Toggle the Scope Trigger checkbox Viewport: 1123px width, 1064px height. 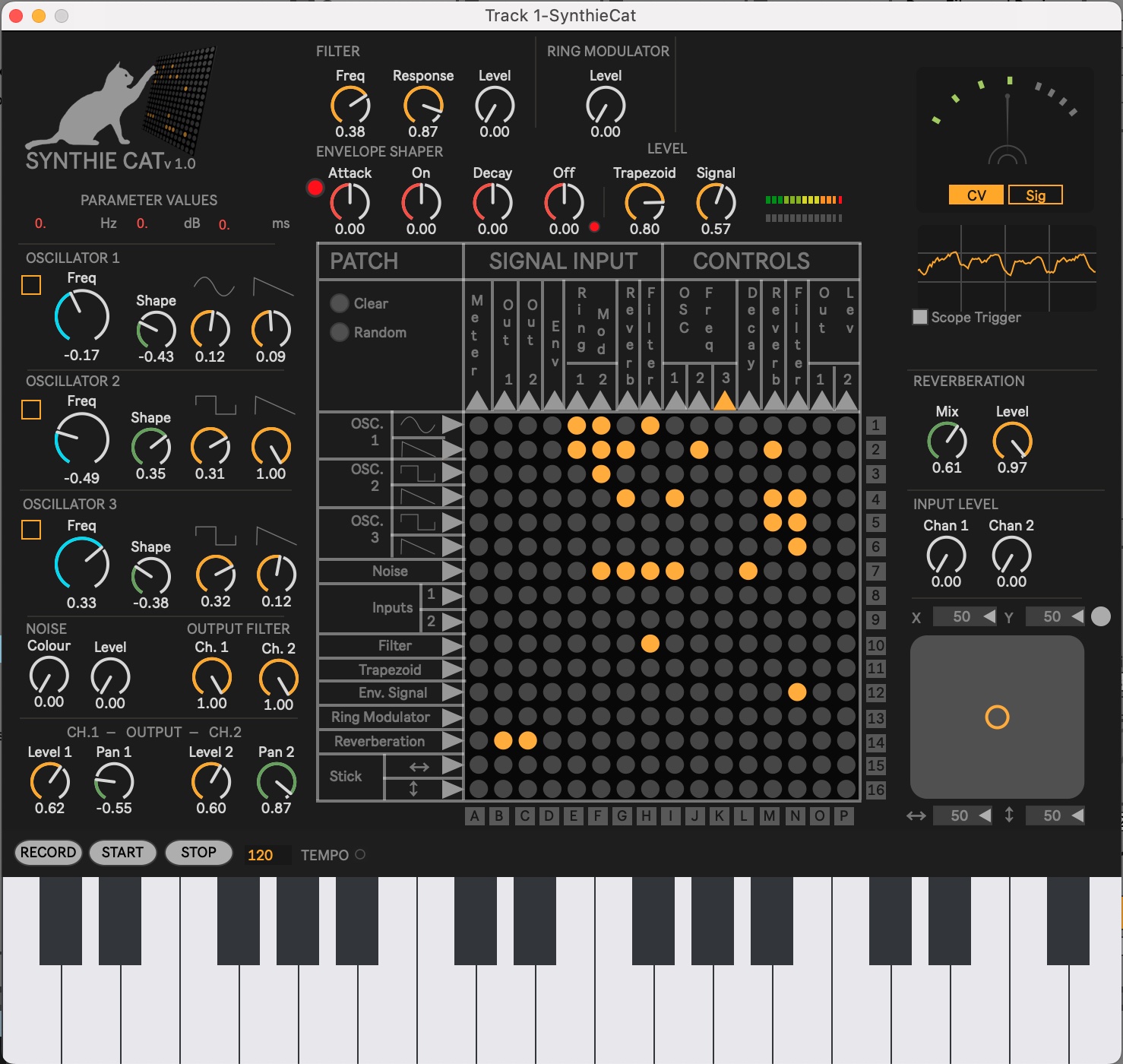click(920, 317)
